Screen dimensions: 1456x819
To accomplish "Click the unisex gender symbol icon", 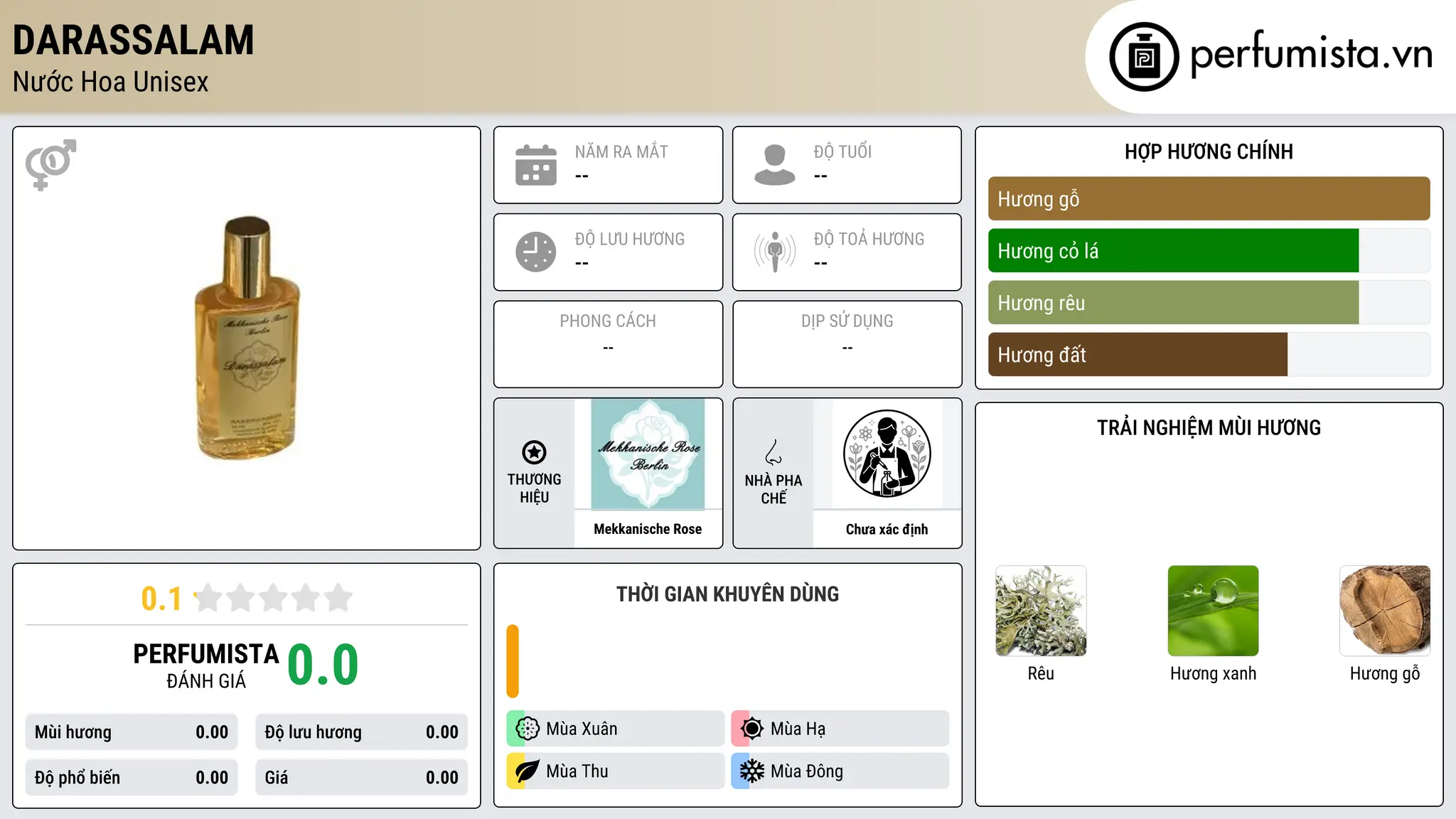I will 50,165.
